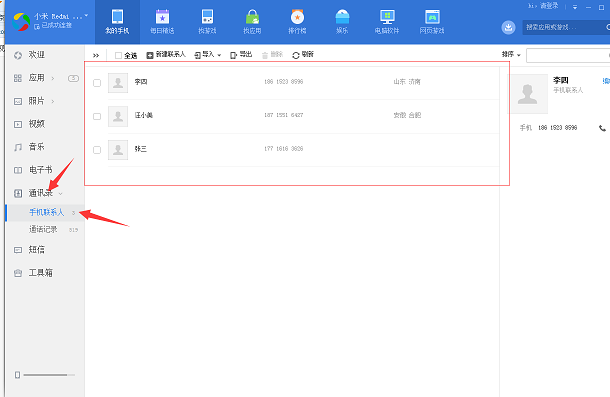The image size is (610, 397).
Task: Open the 我的手机 tab
Action: [117, 22]
